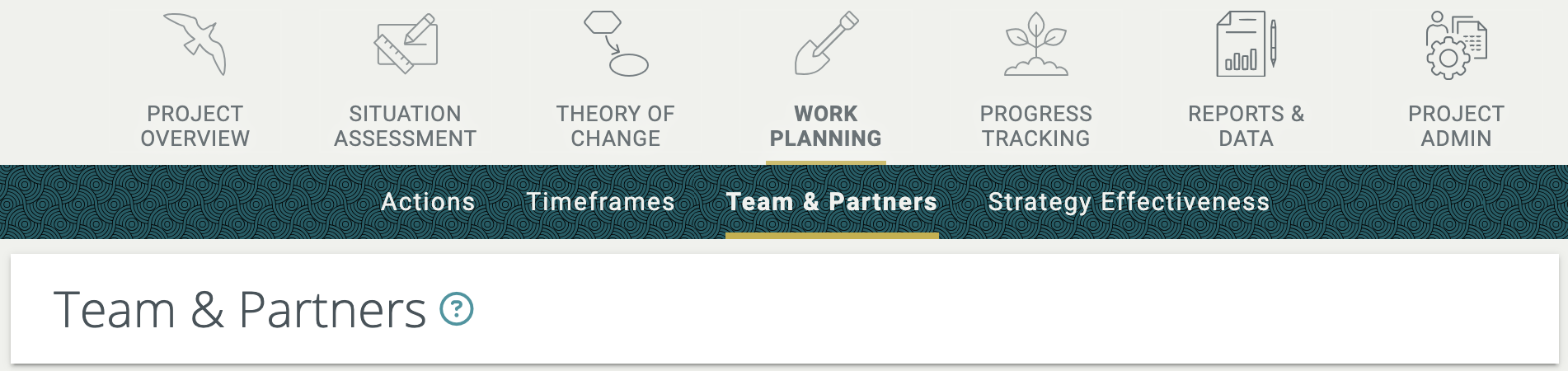Click the flowchart icon above Theory of Change
The image size is (1568, 371).
tap(616, 44)
